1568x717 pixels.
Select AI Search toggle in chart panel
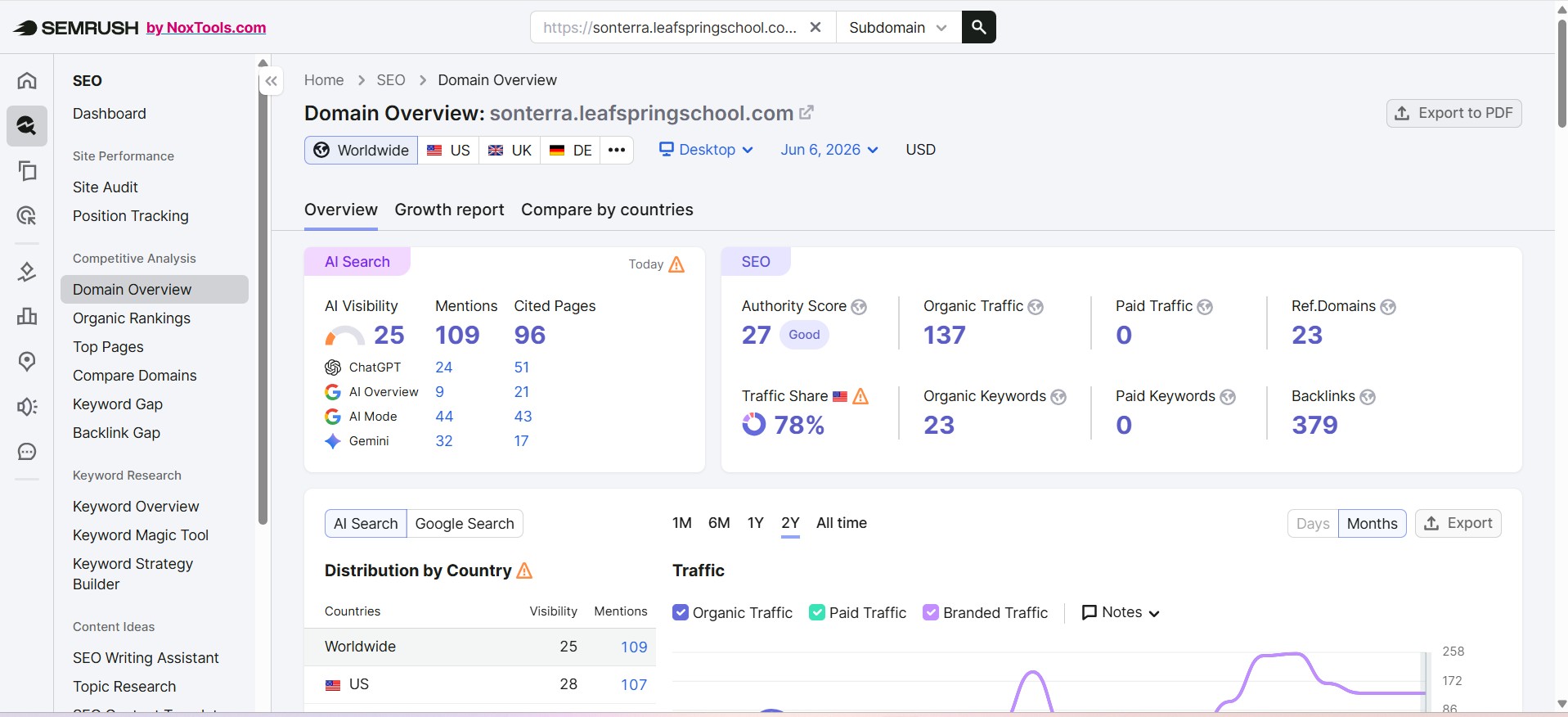(x=366, y=524)
